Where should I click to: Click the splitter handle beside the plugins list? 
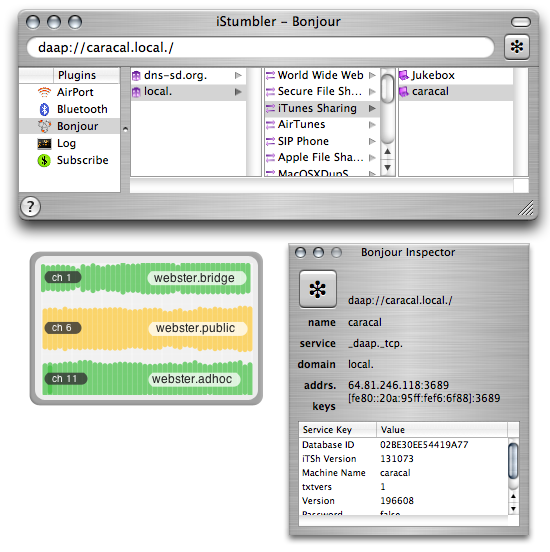click(x=125, y=130)
